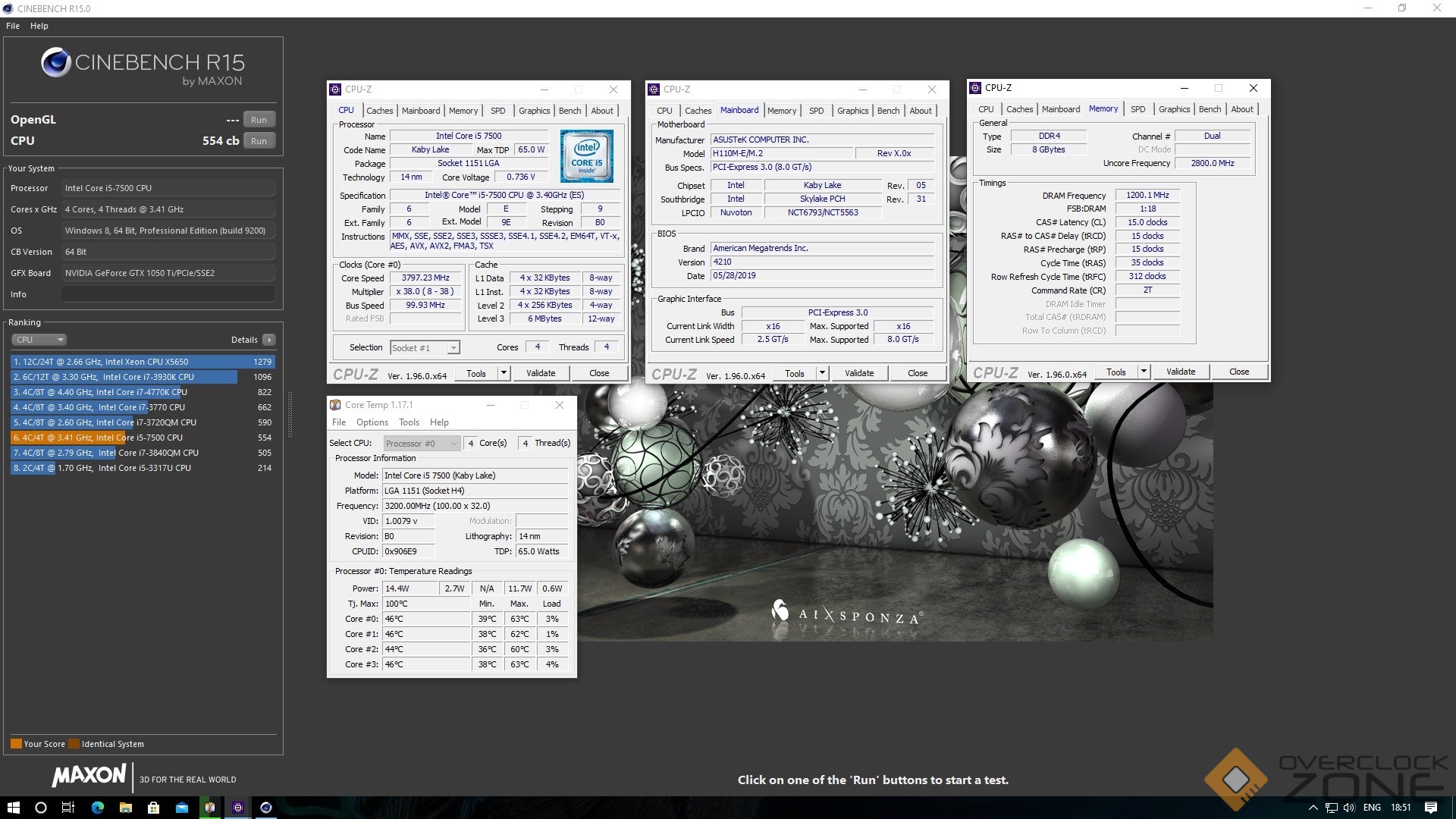The height and width of the screenshot is (819, 1456).
Task: Open the Select CPU Processor #0 dropdown
Action: point(422,444)
